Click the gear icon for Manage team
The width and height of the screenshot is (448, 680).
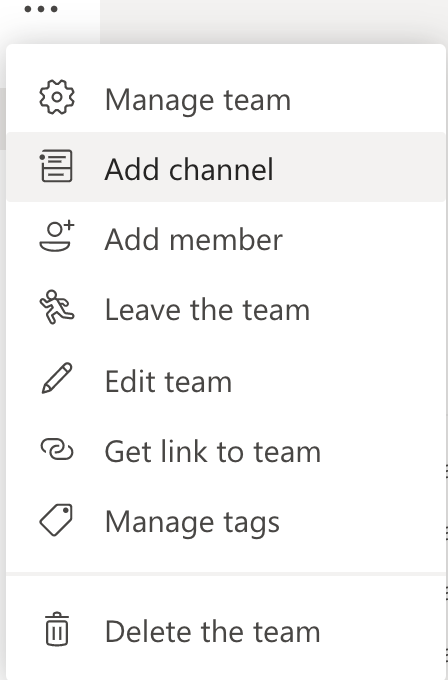[57, 97]
